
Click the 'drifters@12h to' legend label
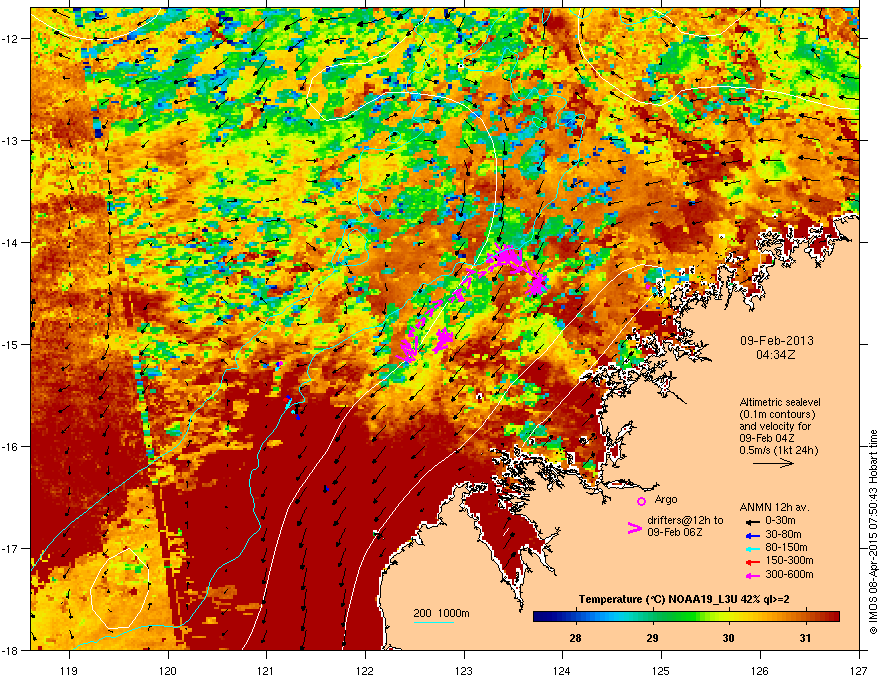tap(685, 520)
